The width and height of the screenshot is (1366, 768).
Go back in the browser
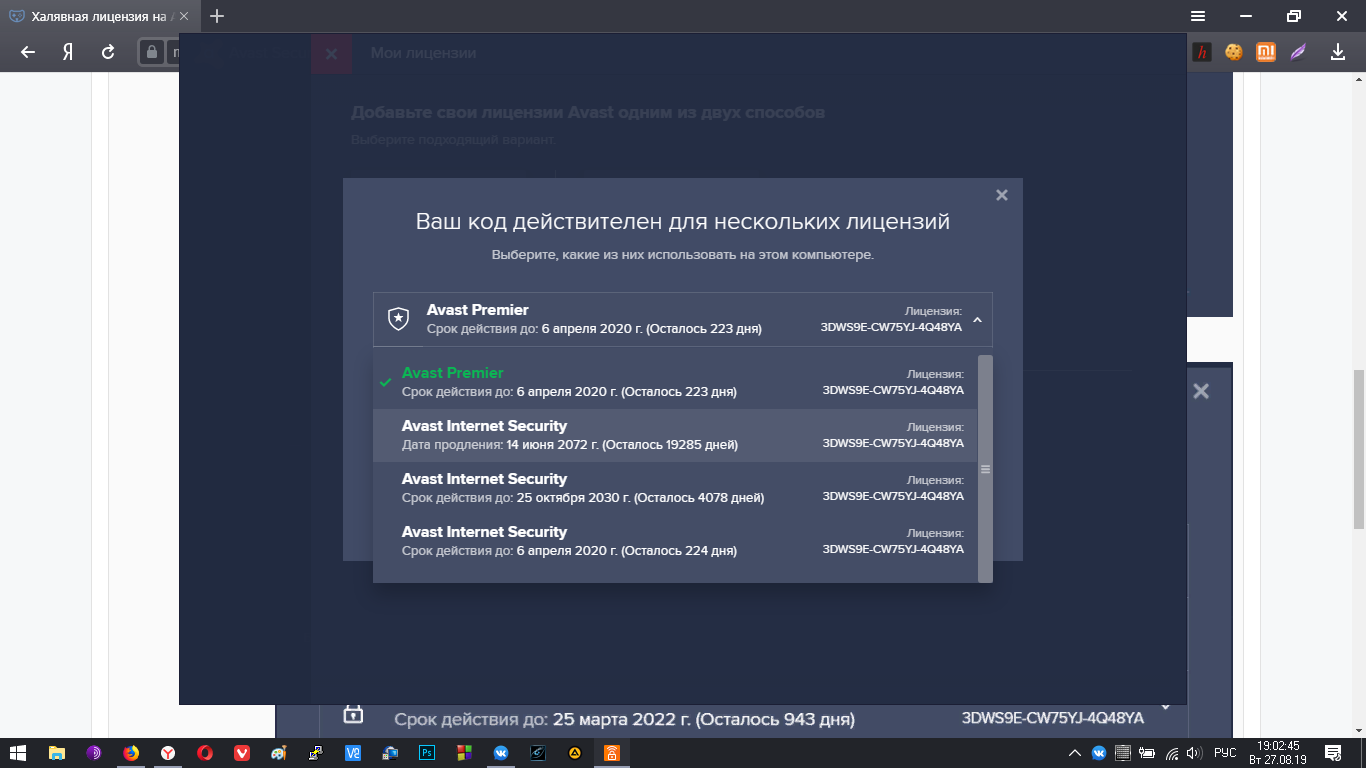(x=28, y=52)
